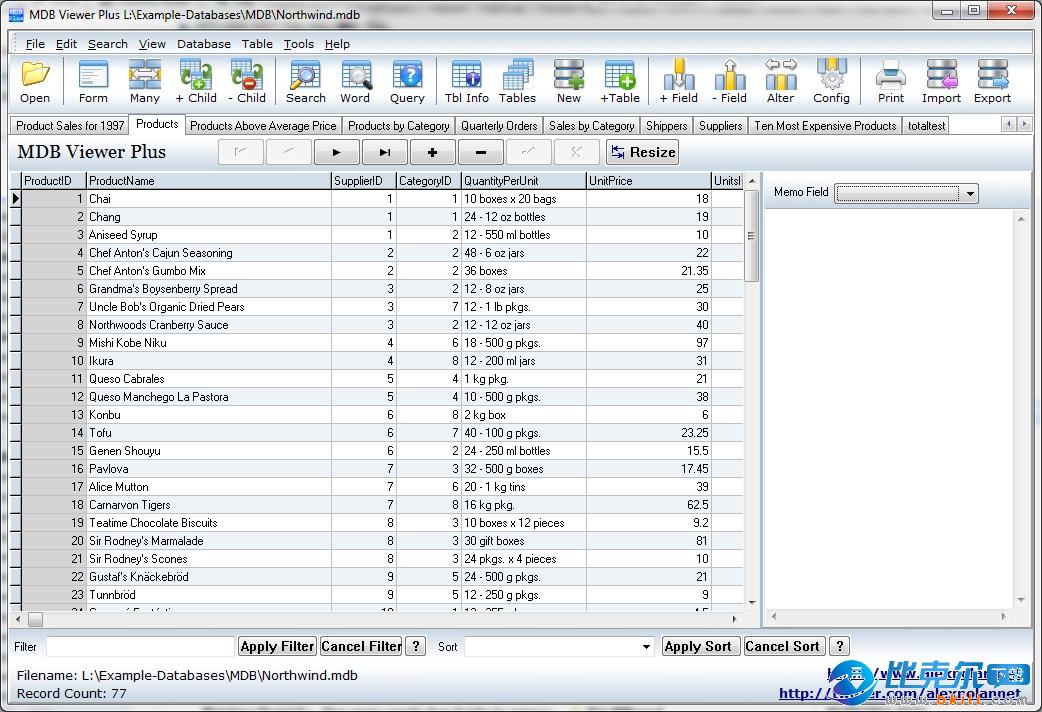Image resolution: width=1042 pixels, height=712 pixels.
Task: Open the Tools menu
Action: (298, 44)
